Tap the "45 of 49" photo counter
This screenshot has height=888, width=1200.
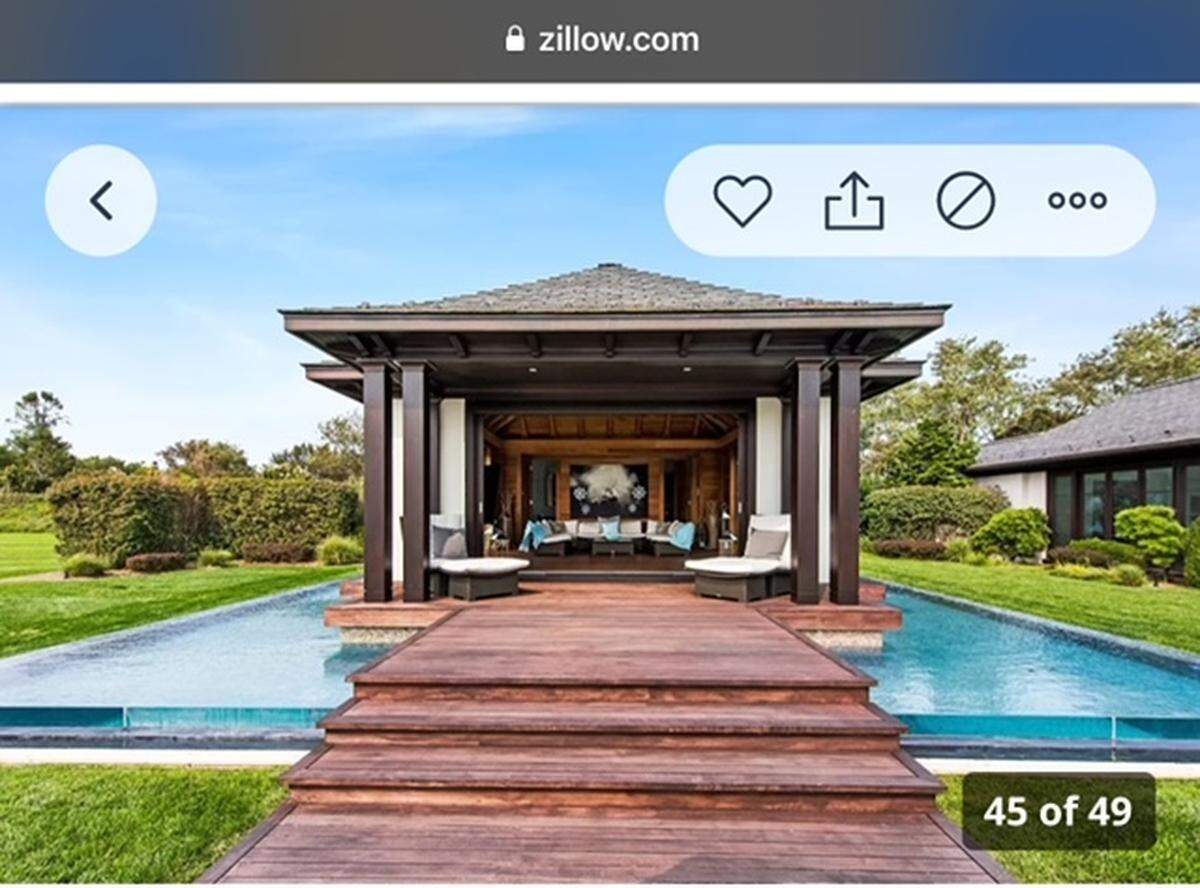pos(1058,811)
